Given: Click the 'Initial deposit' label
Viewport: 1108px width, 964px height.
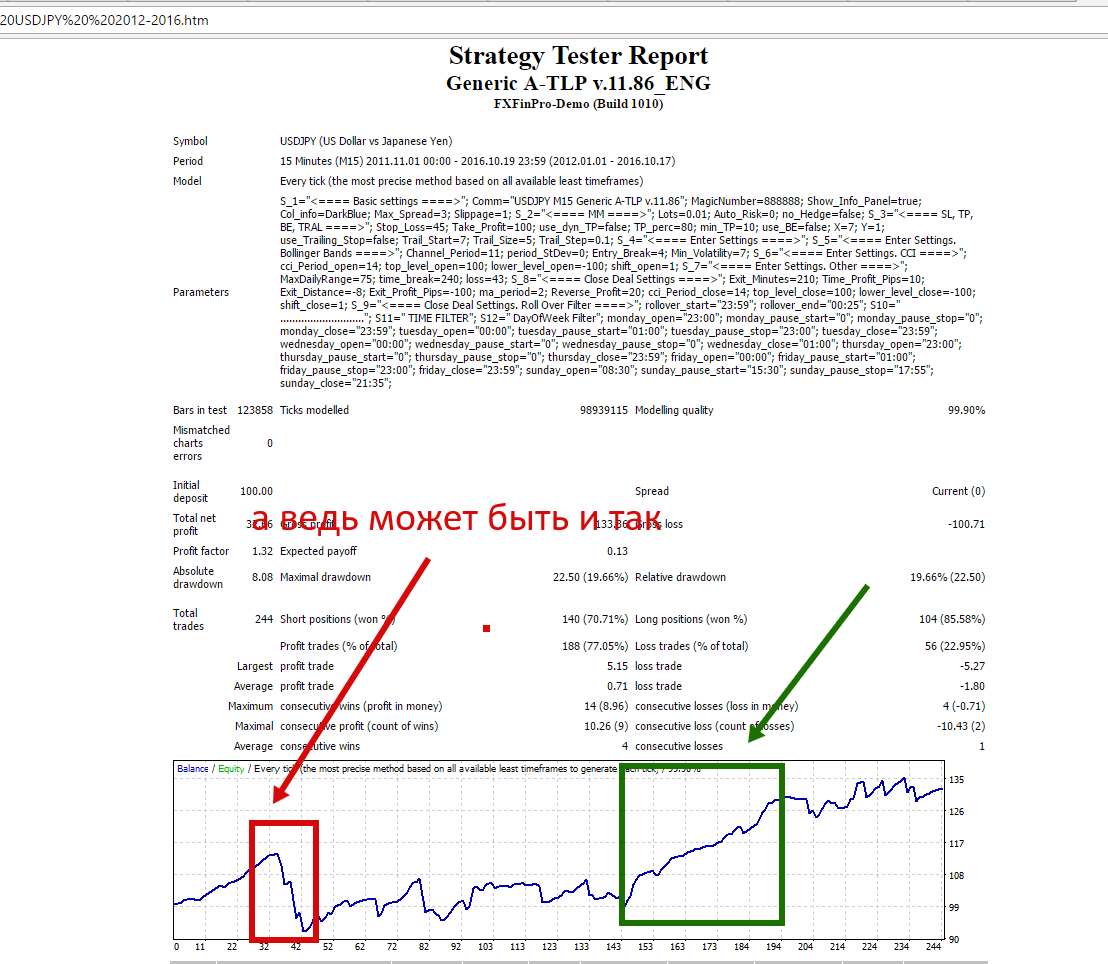Looking at the screenshot, I should click(x=190, y=491).
